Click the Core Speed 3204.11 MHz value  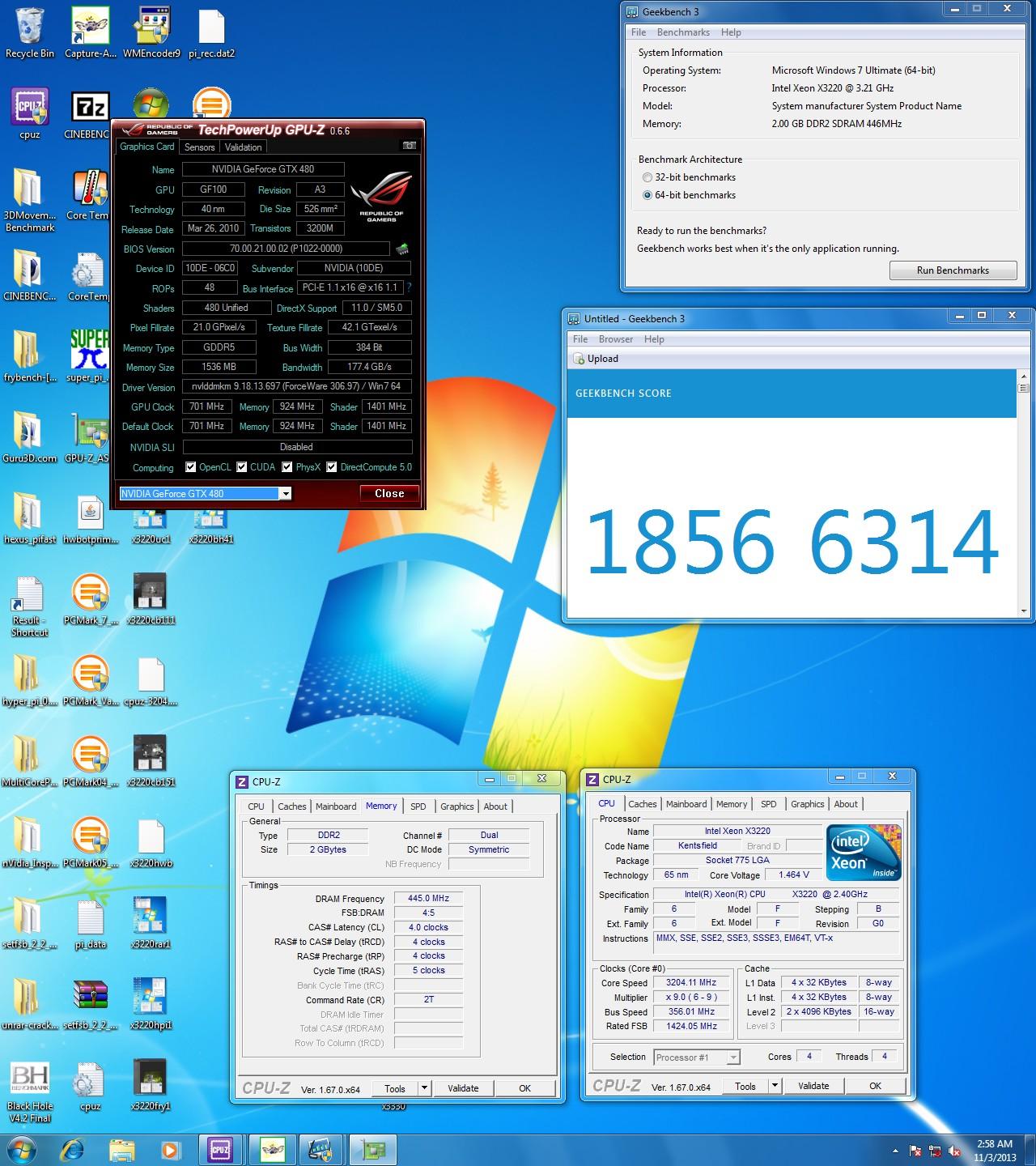pyautogui.click(x=691, y=982)
